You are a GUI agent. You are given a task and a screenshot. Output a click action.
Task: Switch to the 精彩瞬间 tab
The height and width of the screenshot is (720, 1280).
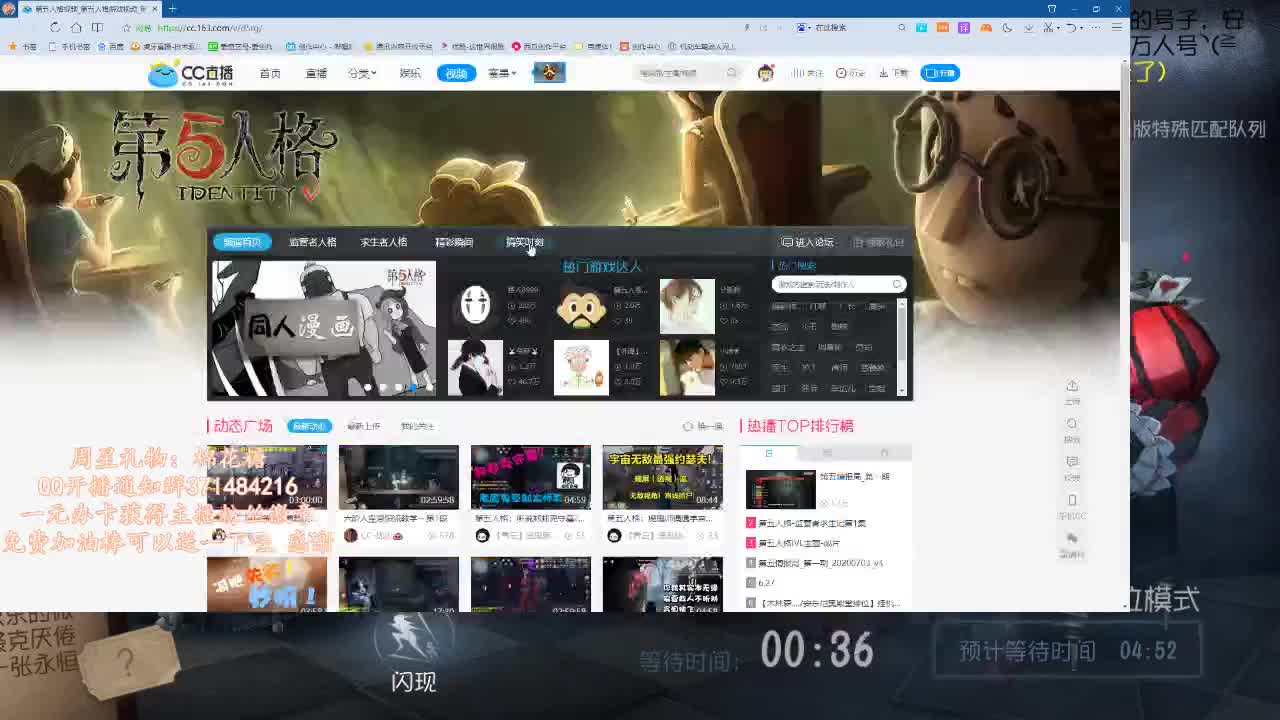pos(454,242)
